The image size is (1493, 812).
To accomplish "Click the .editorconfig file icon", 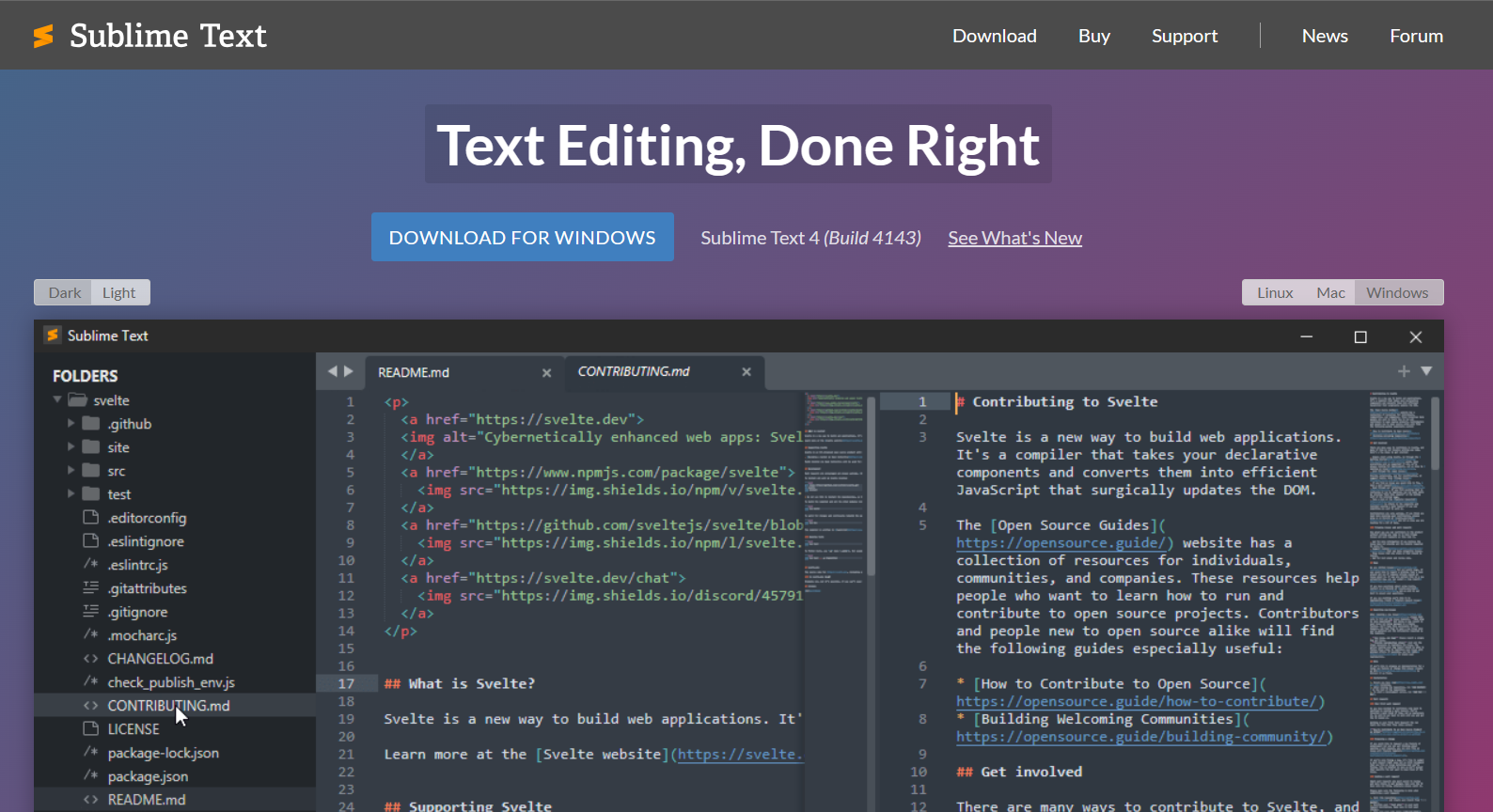I will 91,517.
